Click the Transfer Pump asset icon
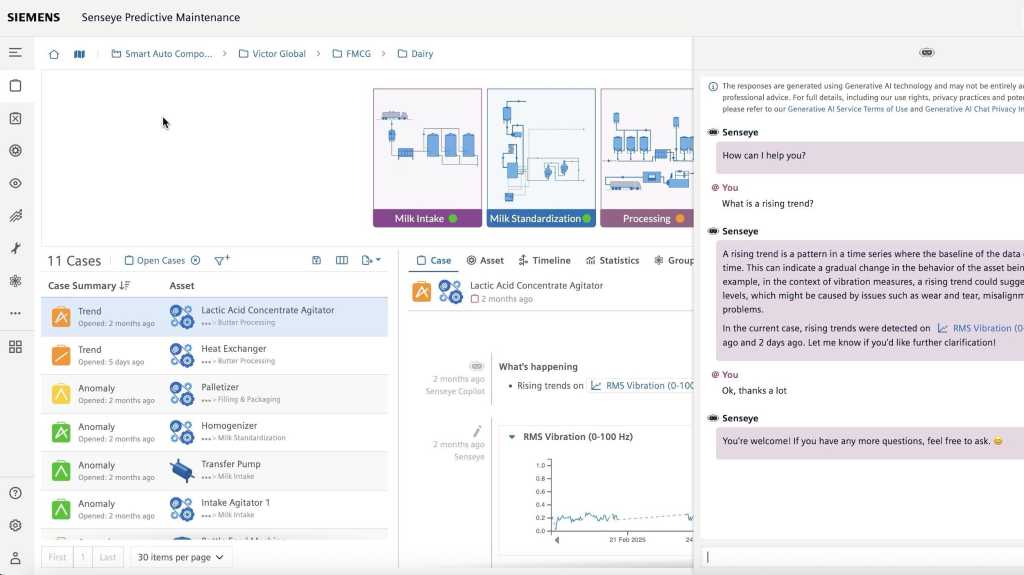Image resolution: width=1024 pixels, height=575 pixels. pyautogui.click(x=182, y=471)
